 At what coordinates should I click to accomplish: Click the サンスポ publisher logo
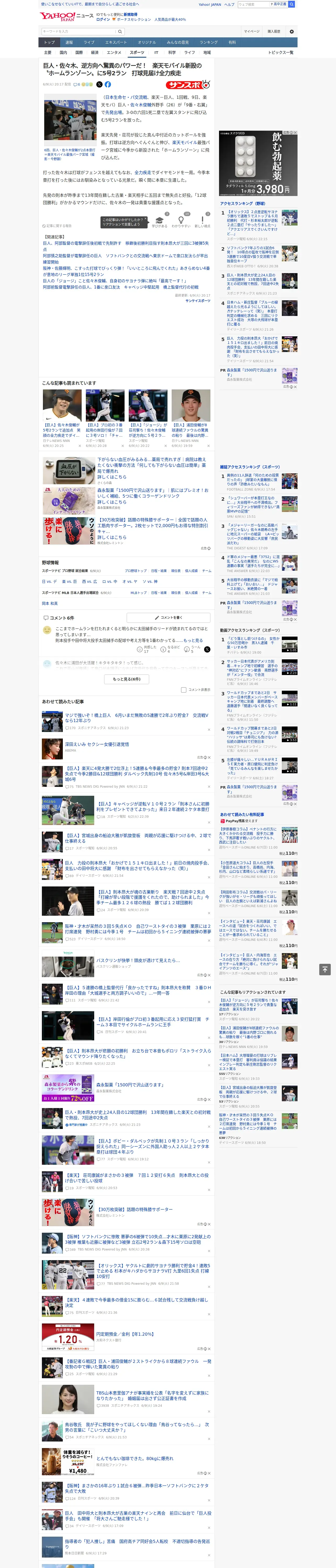188,85
